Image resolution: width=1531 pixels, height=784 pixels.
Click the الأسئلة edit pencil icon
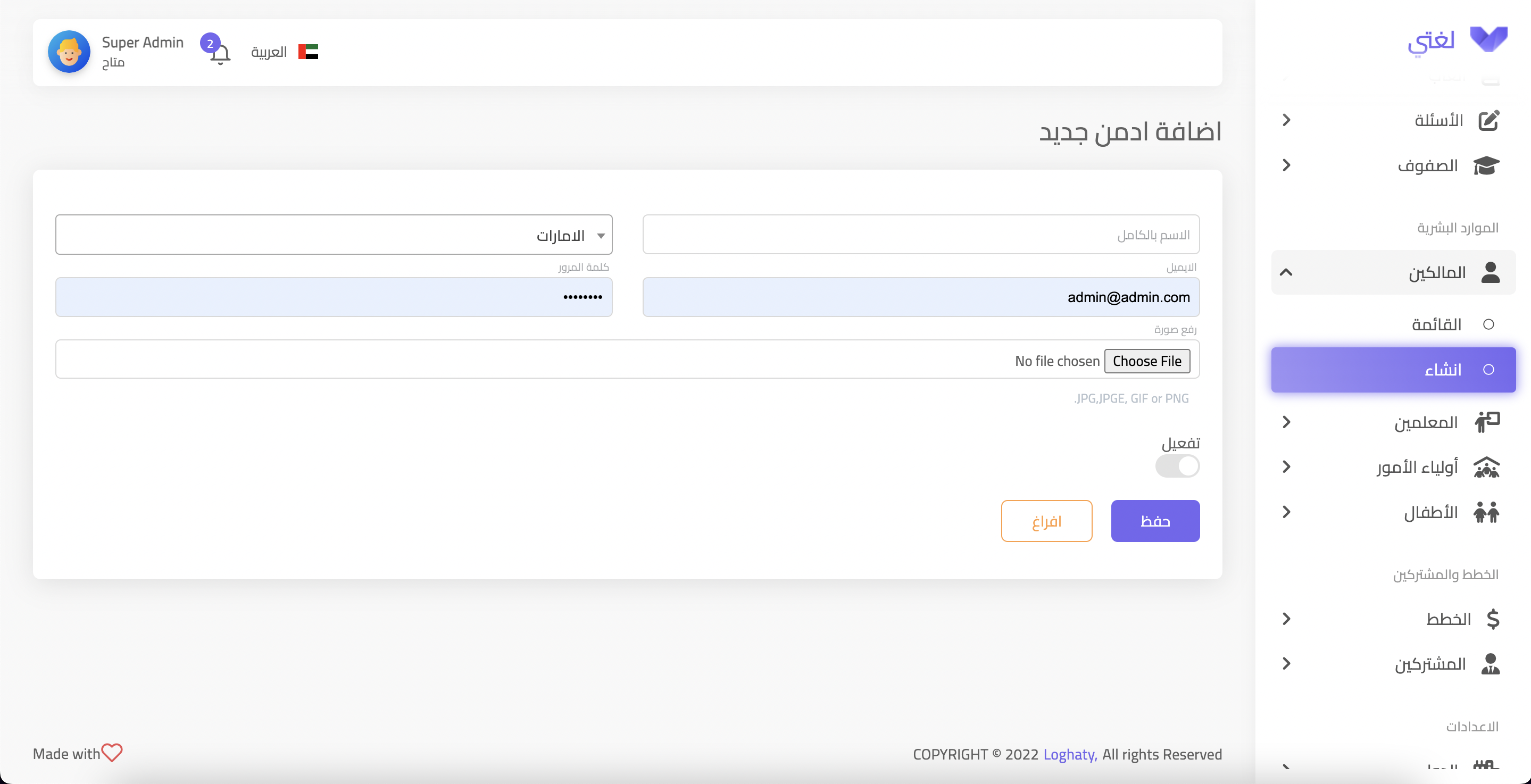tap(1488, 120)
